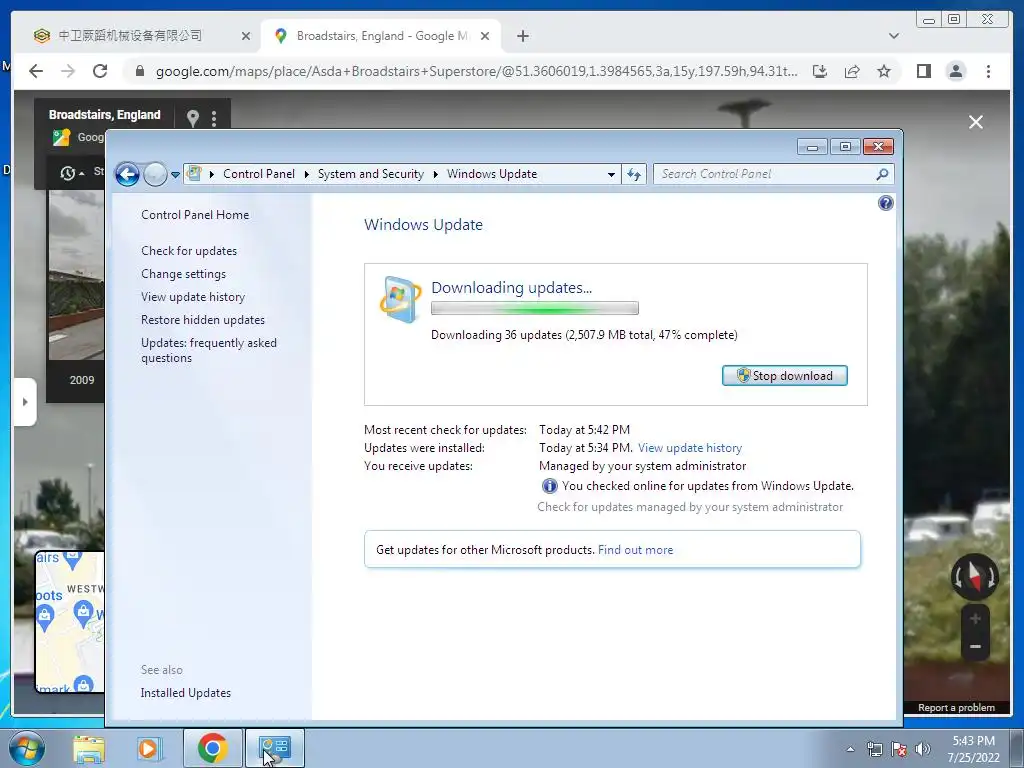Open Chrome profile avatar
The width and height of the screenshot is (1024, 768).
pos(955,71)
